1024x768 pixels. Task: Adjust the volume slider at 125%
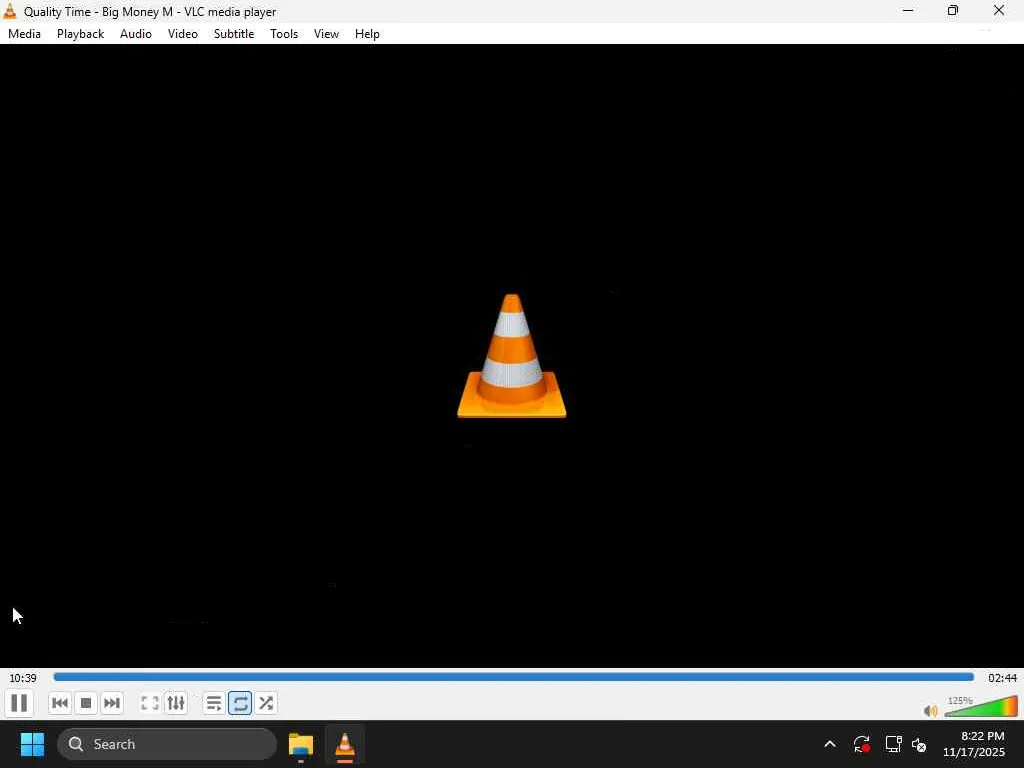[982, 707]
